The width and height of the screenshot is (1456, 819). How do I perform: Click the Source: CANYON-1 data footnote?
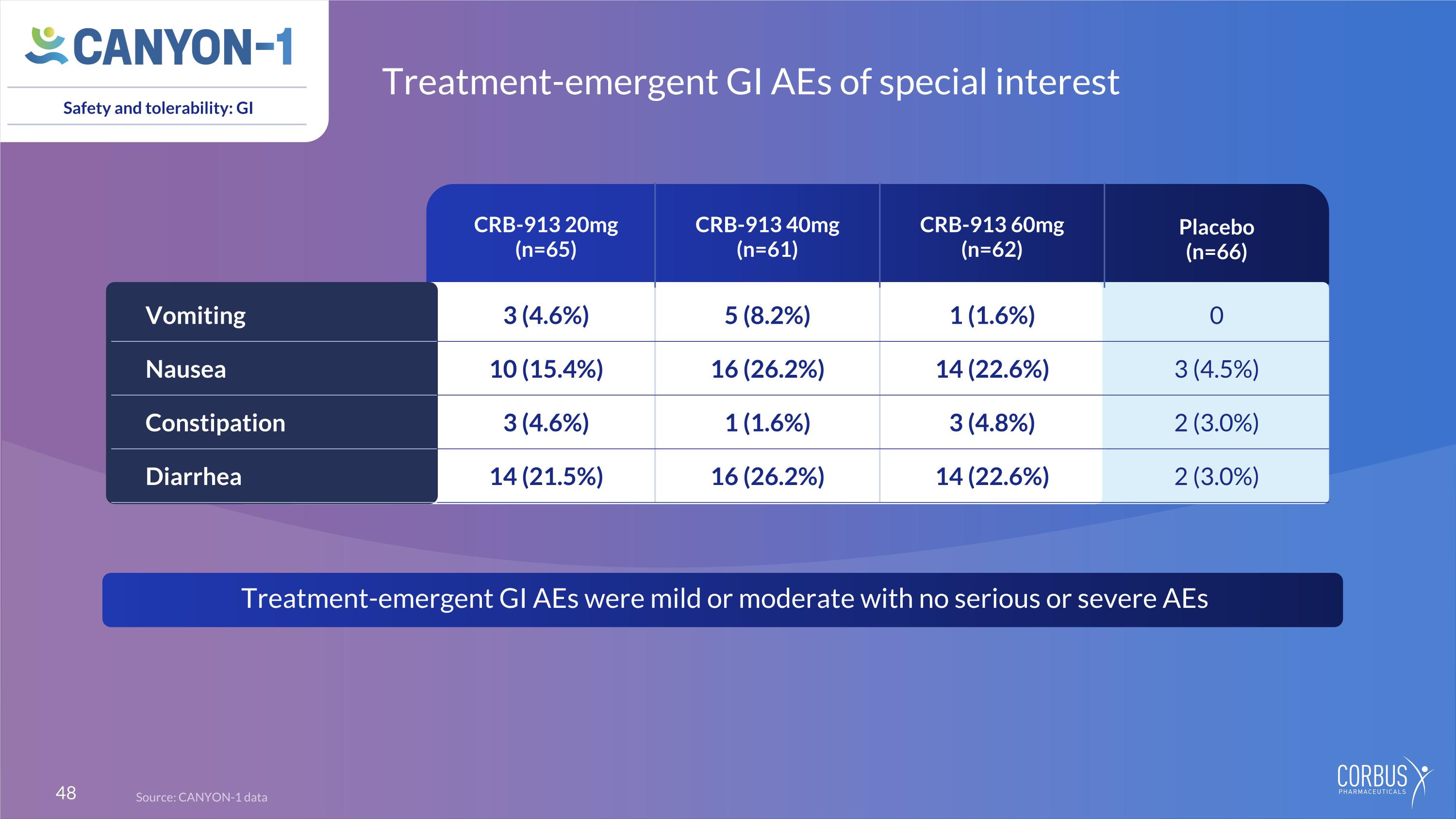pyautogui.click(x=201, y=797)
